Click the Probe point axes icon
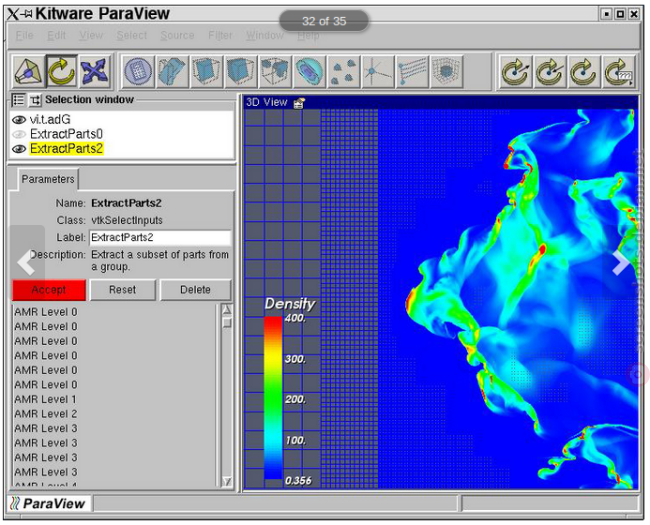 click(377, 71)
